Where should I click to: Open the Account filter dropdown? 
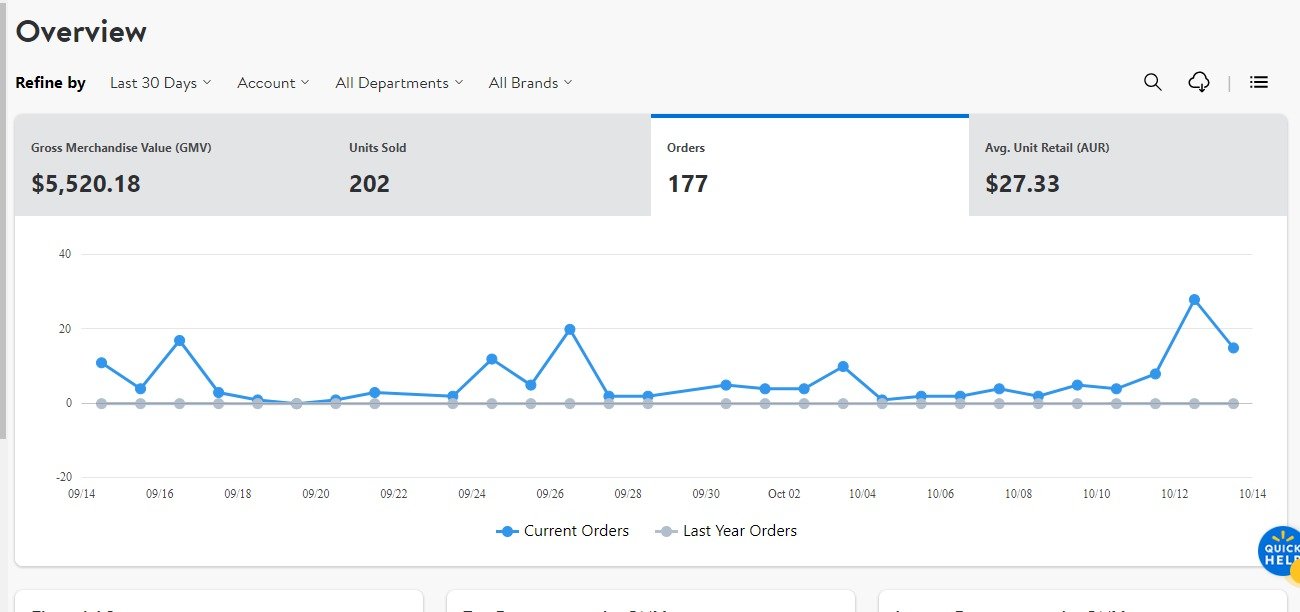pyautogui.click(x=272, y=83)
